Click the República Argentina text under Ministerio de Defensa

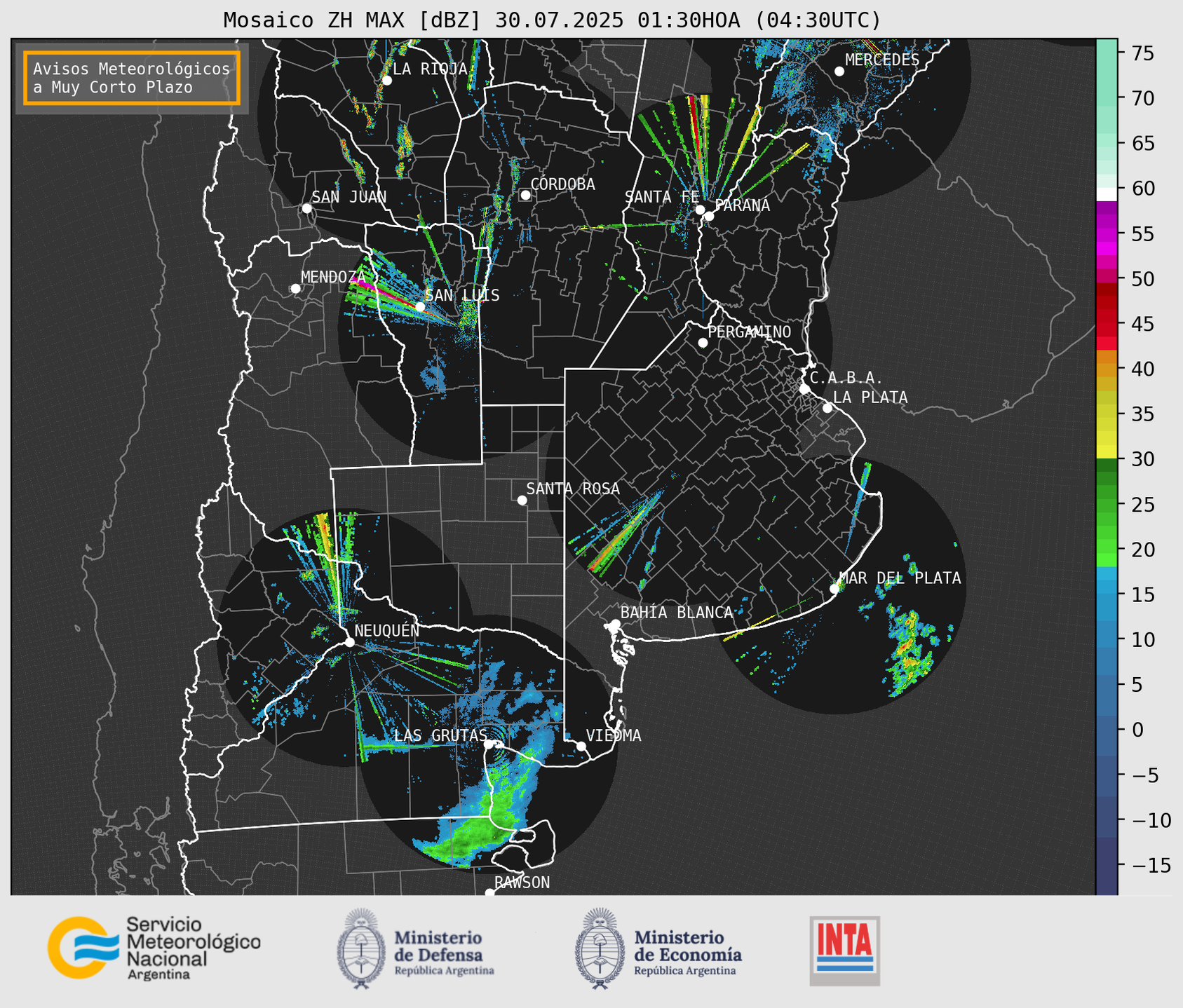(x=444, y=971)
